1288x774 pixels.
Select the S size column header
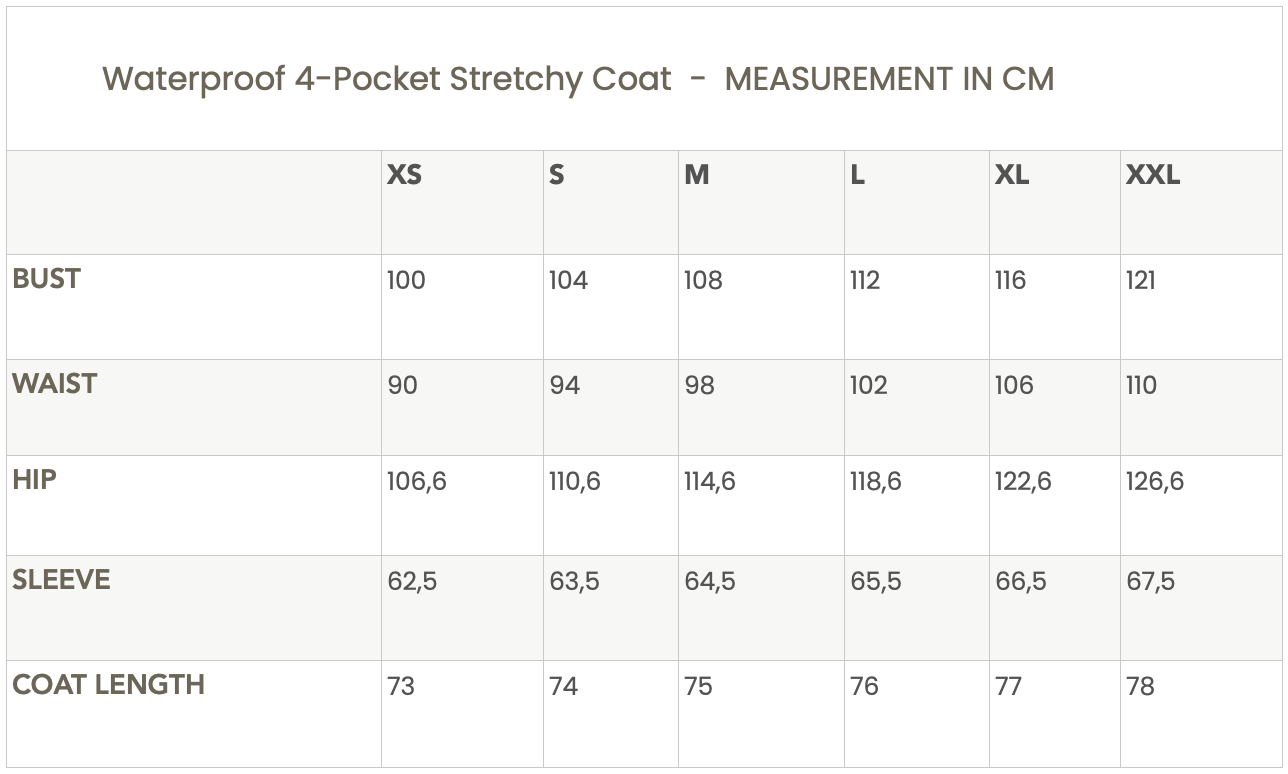pyautogui.click(x=557, y=175)
